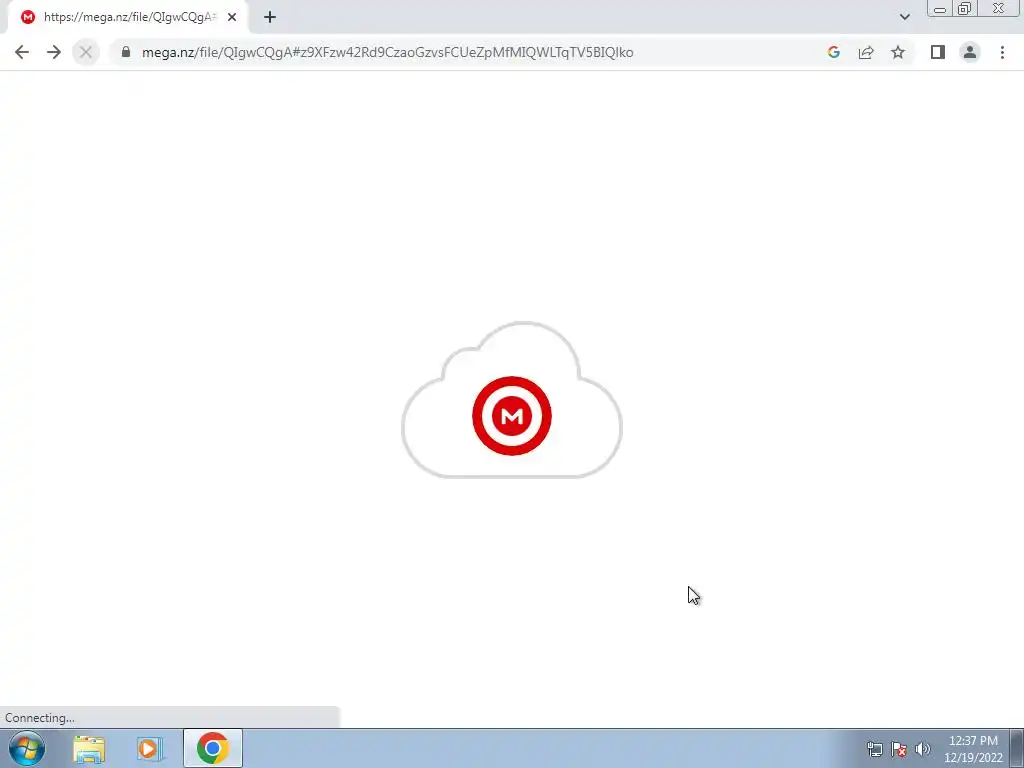Share this page via the share icon
Screen dimensions: 1024x768
[x=866, y=52]
